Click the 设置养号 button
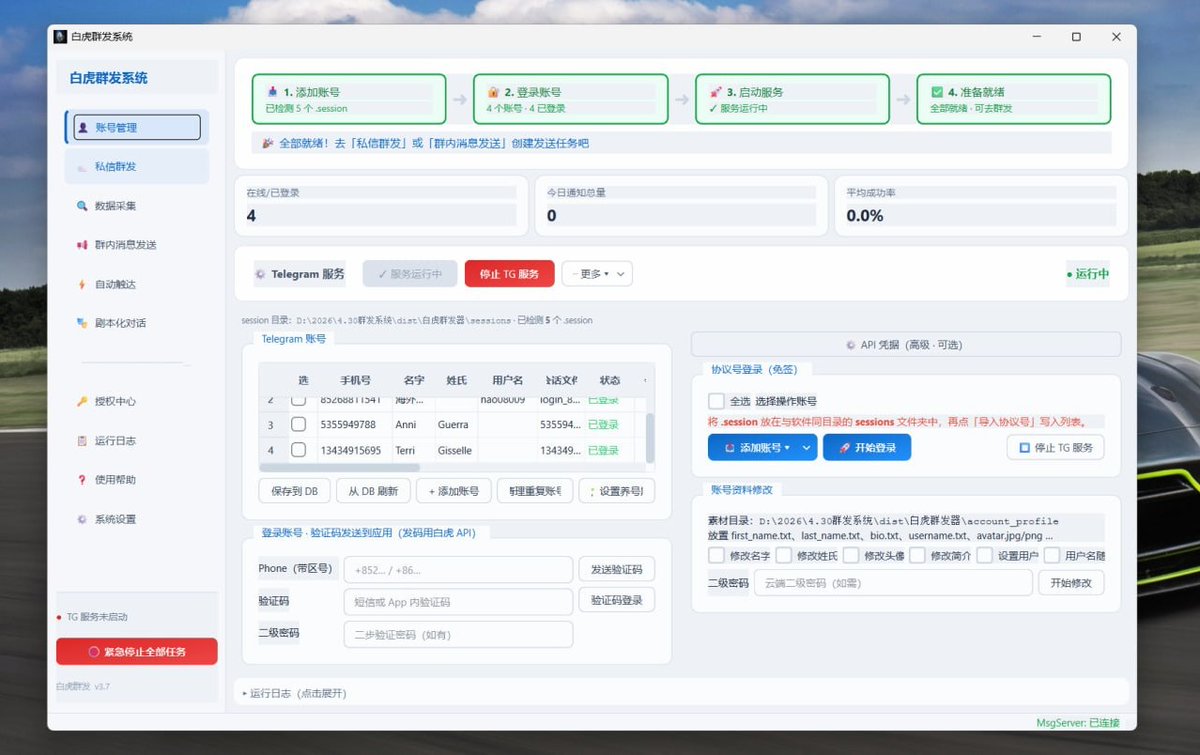Screen dimensions: 1200x755 617,491
